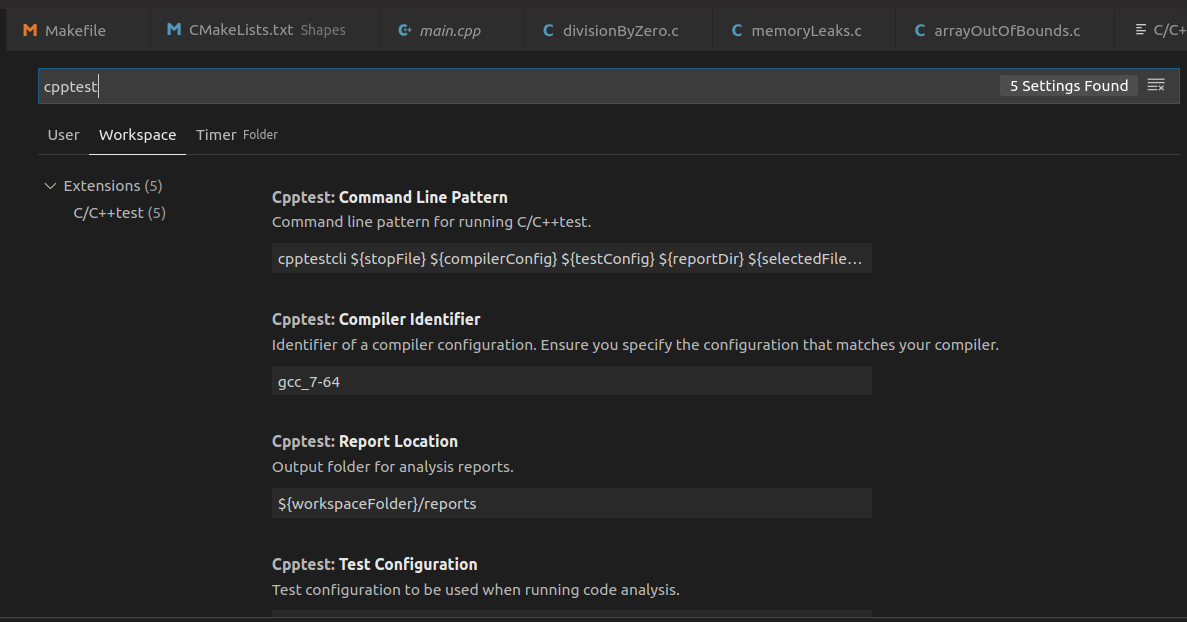The image size is (1187, 622).
Task: Click the output log icon on the rightmost tab
Action: click(1142, 29)
